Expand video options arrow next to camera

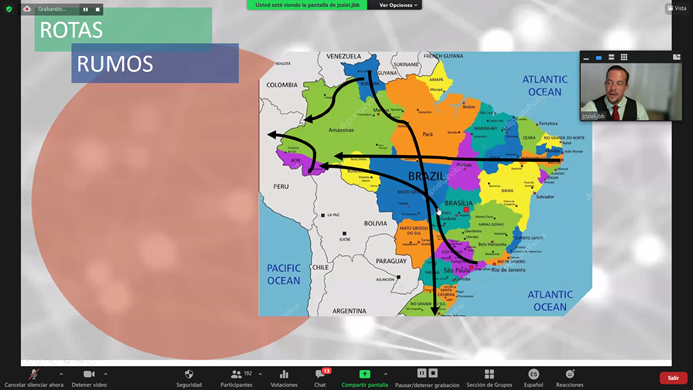(106, 374)
